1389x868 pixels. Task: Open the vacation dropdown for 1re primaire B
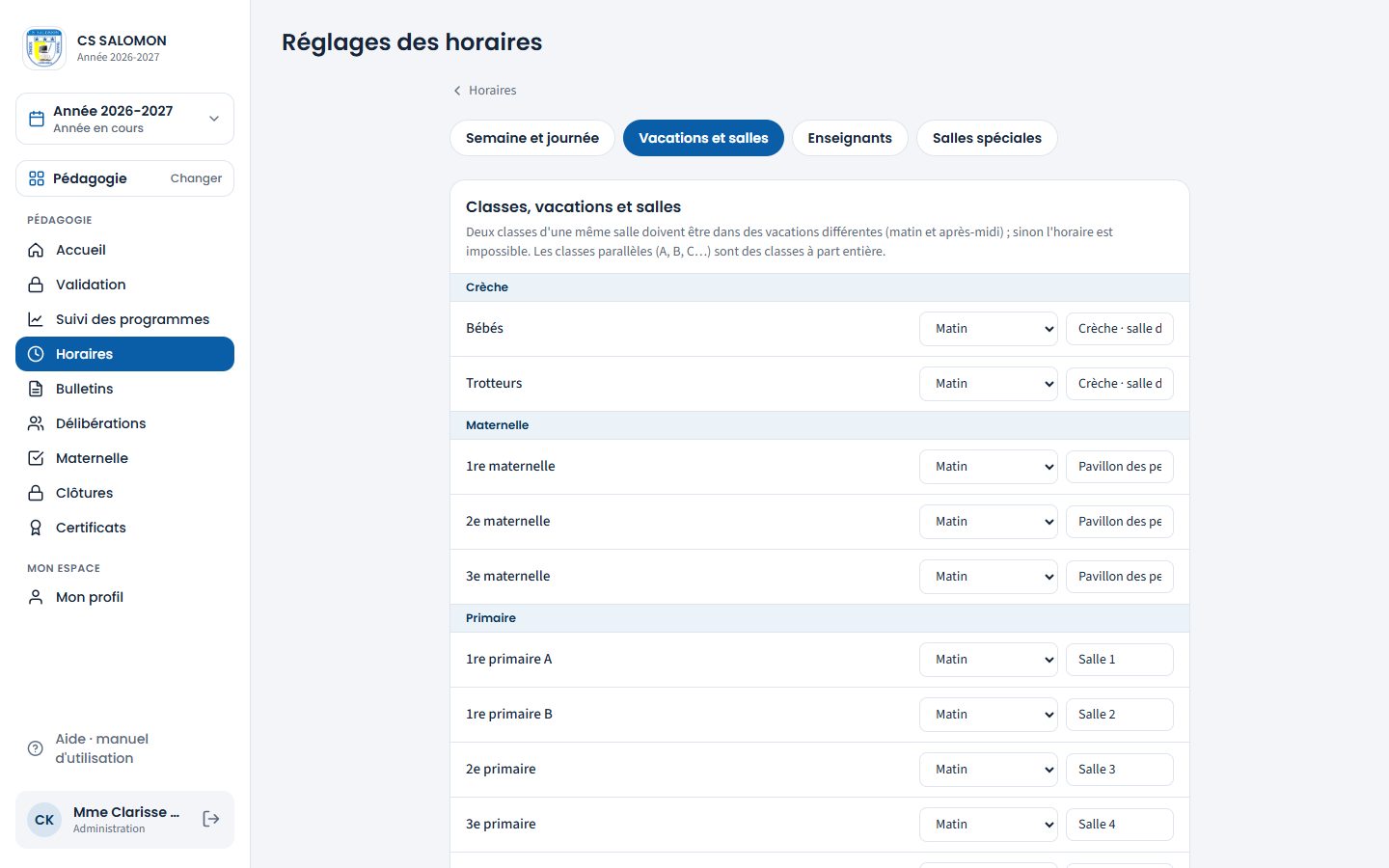click(989, 715)
